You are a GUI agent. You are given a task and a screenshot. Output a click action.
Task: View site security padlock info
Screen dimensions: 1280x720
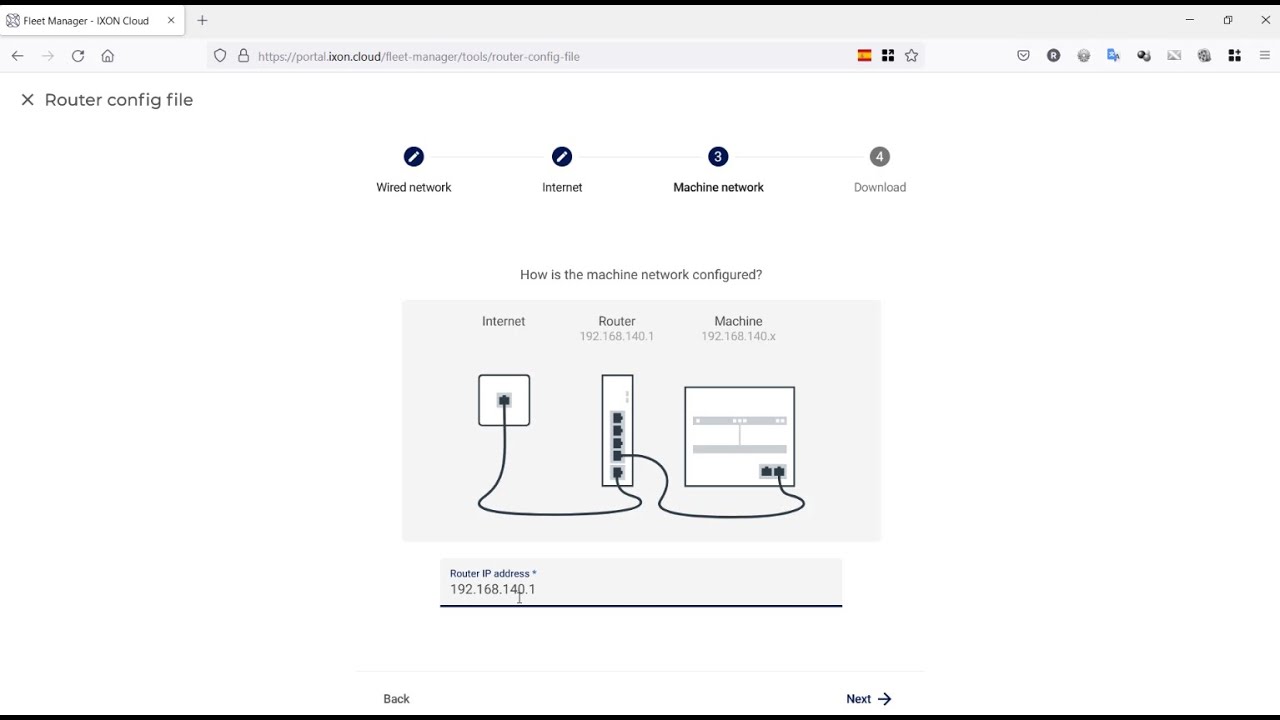243,56
